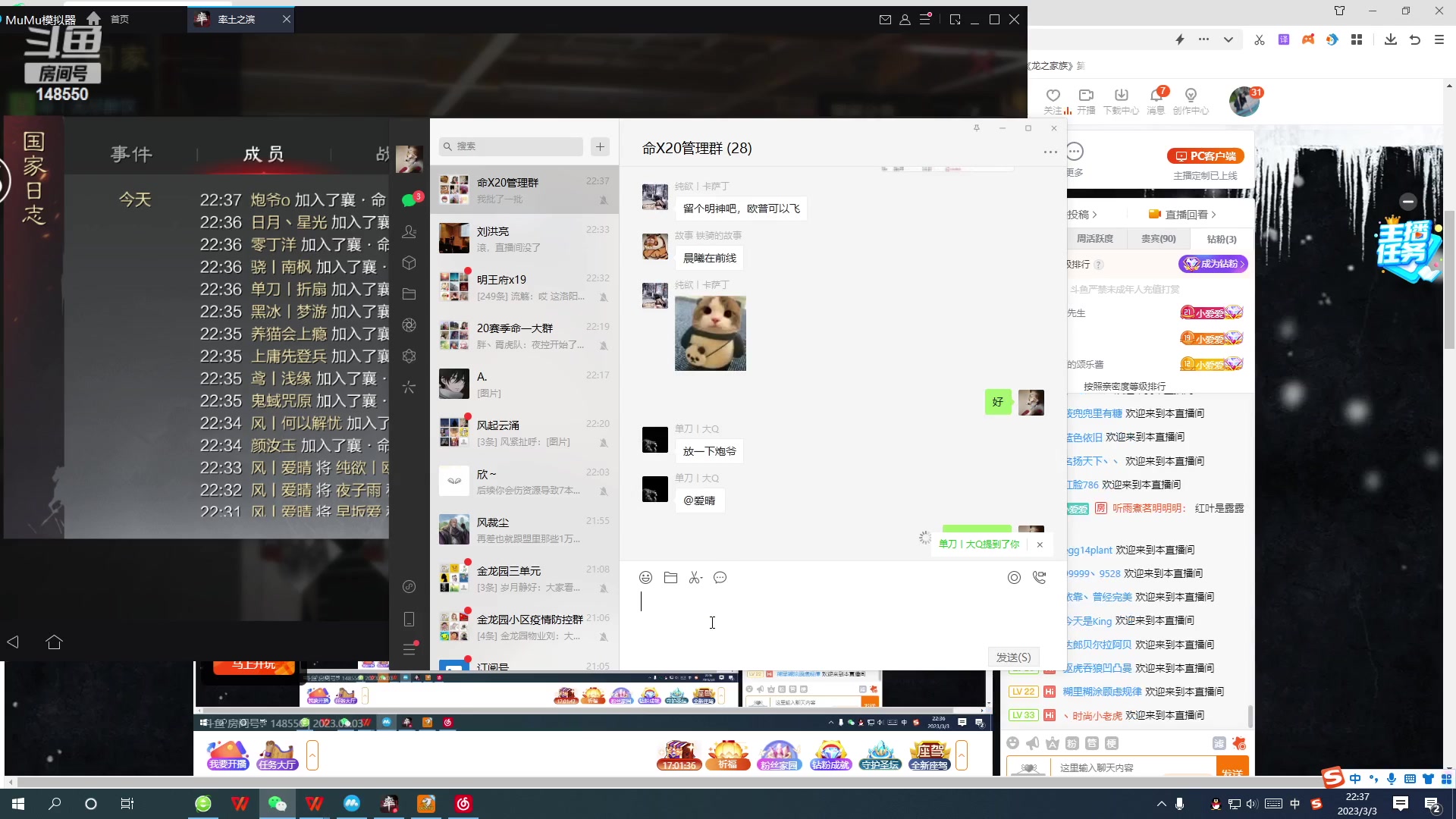Tap the Android back triangle in emulator
The image size is (1456, 819).
[x=13, y=642]
